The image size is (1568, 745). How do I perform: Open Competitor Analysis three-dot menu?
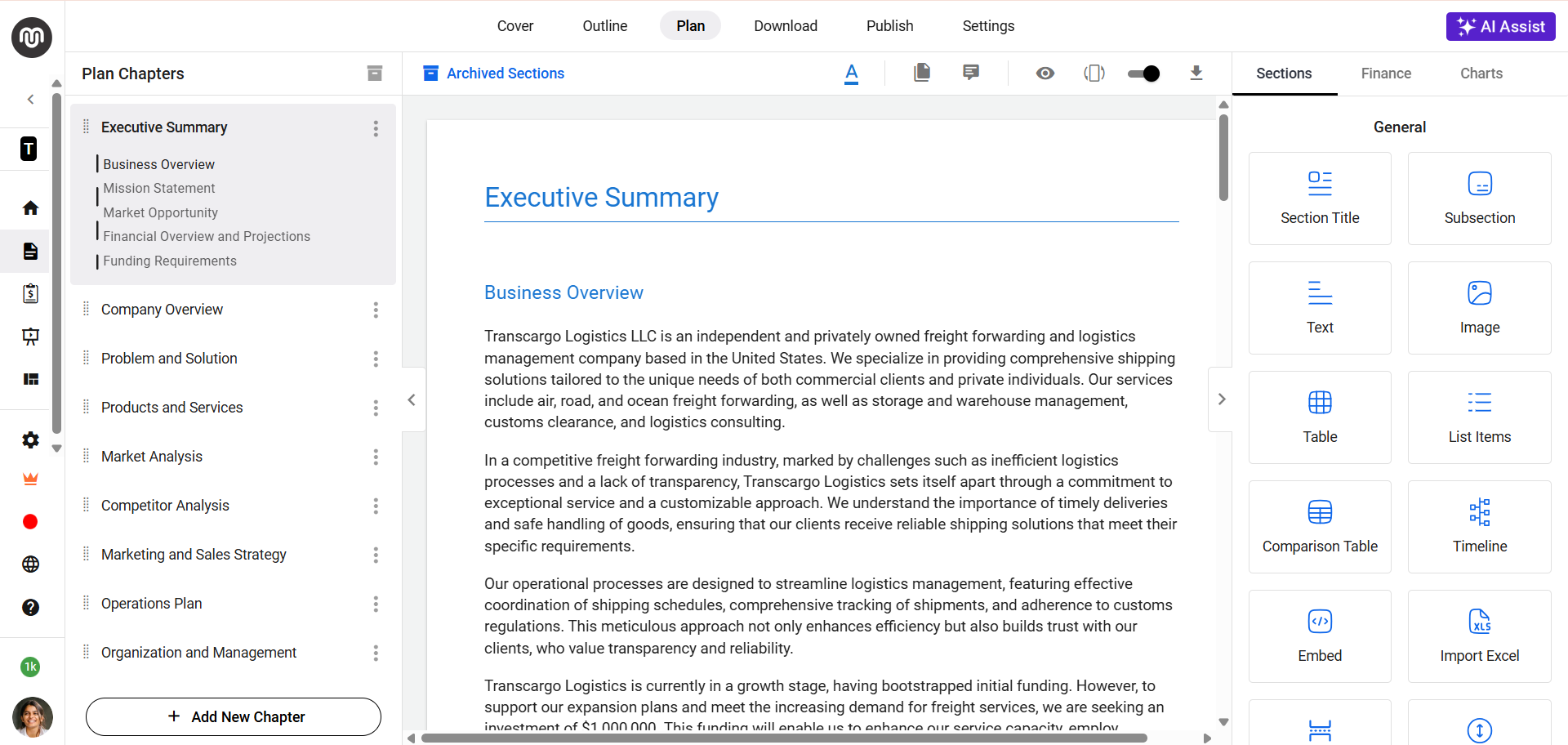pos(376,506)
